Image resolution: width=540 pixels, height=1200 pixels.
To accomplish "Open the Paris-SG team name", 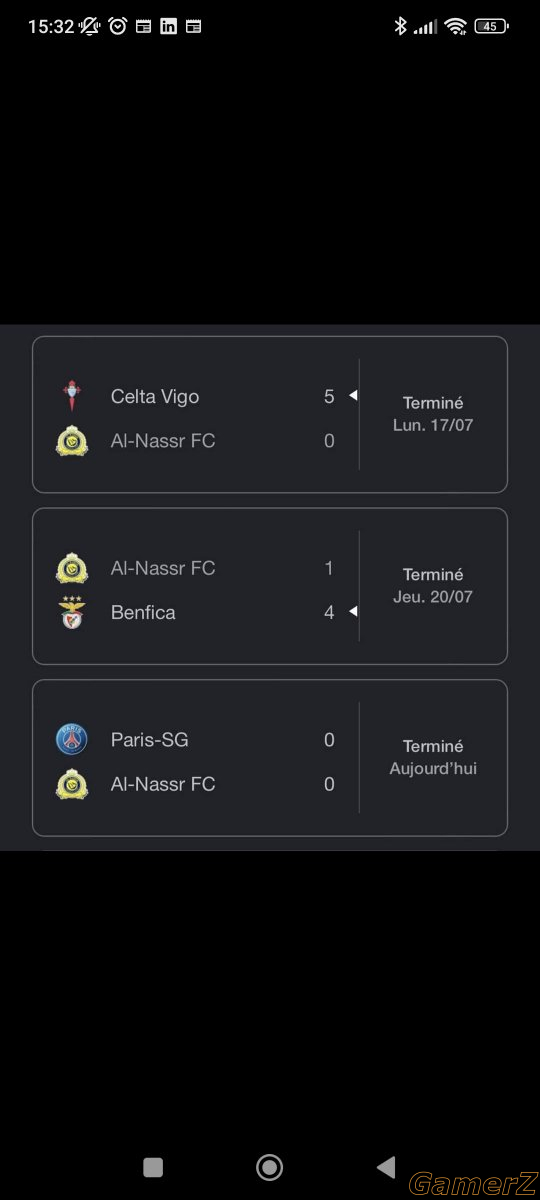I will coord(149,740).
